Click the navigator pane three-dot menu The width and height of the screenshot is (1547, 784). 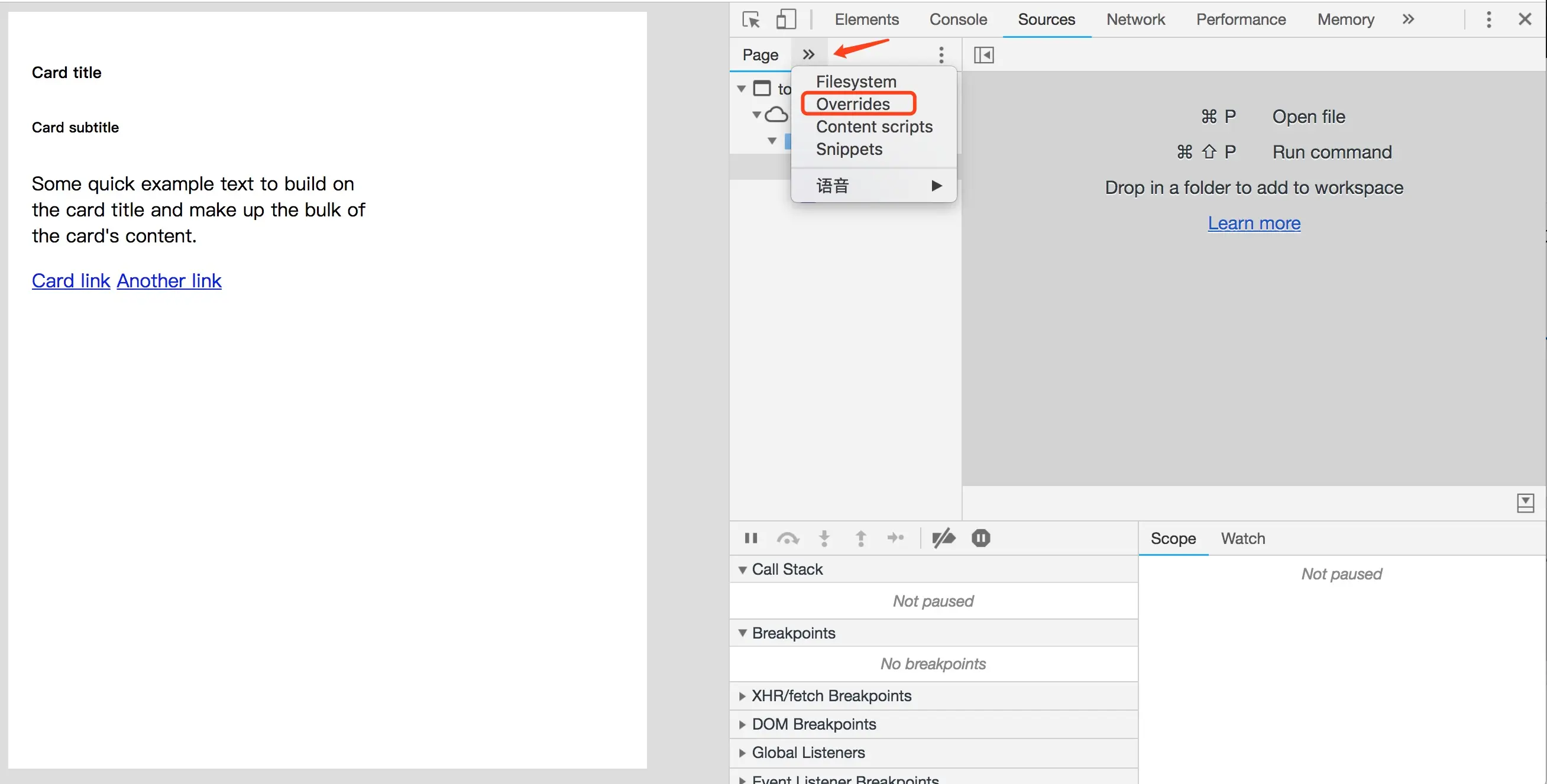941,55
